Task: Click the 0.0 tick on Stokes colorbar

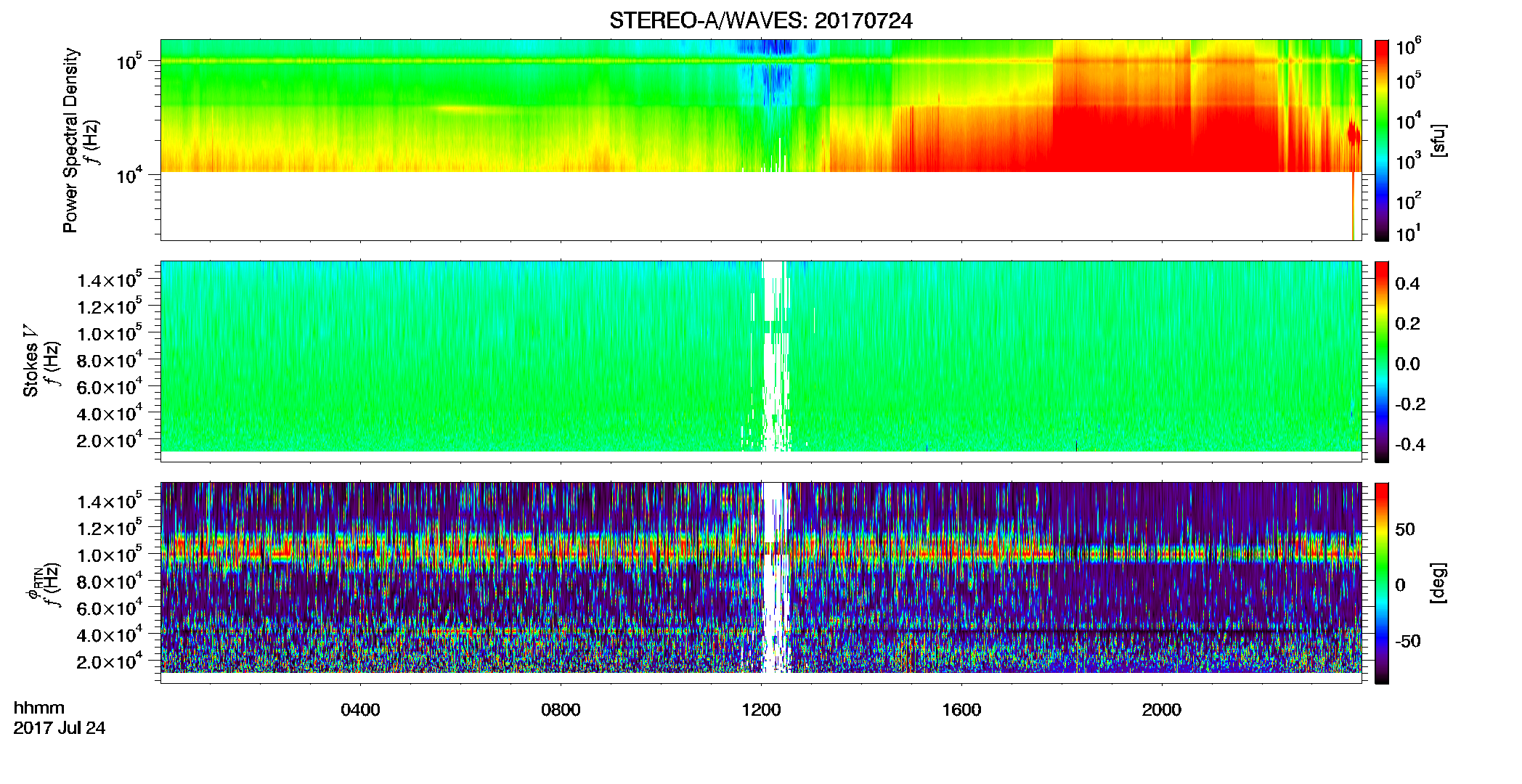Action: click(x=1407, y=364)
